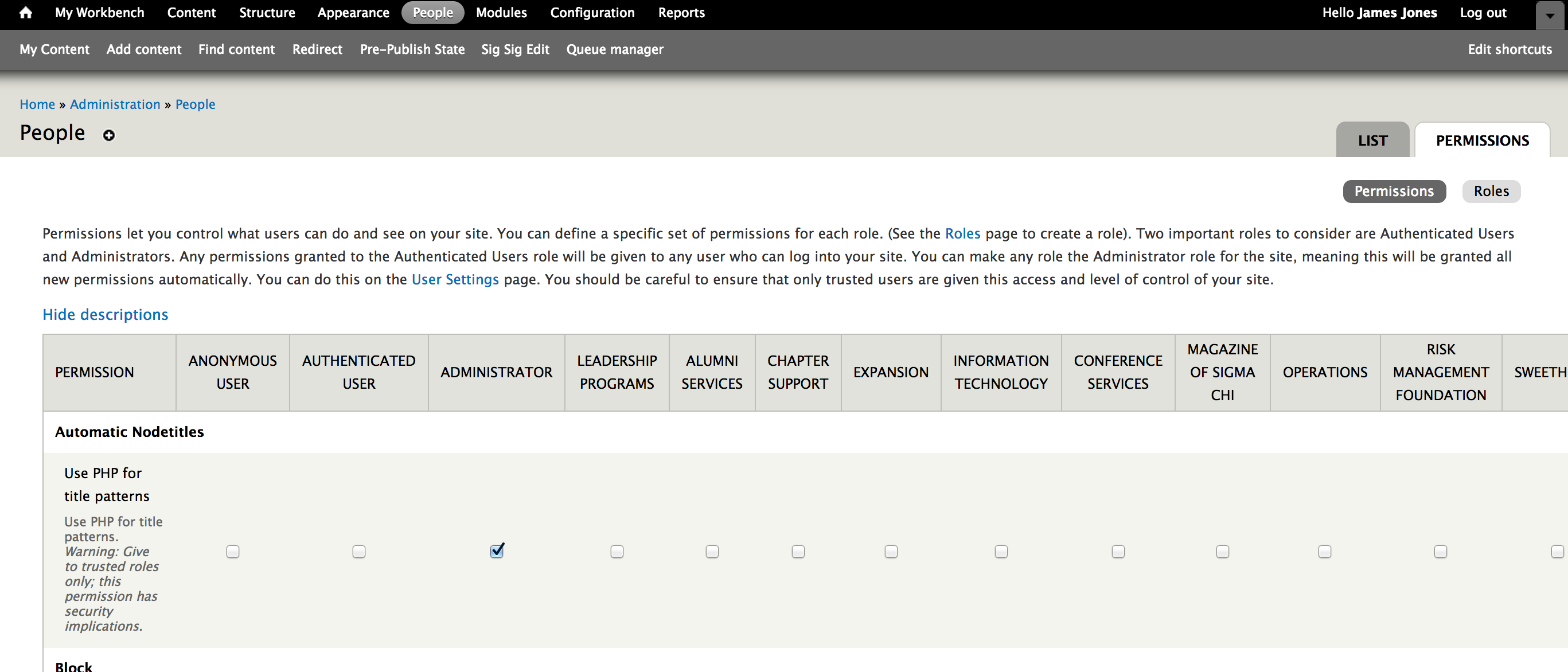Follow the Home breadcrumb link

coord(37,104)
